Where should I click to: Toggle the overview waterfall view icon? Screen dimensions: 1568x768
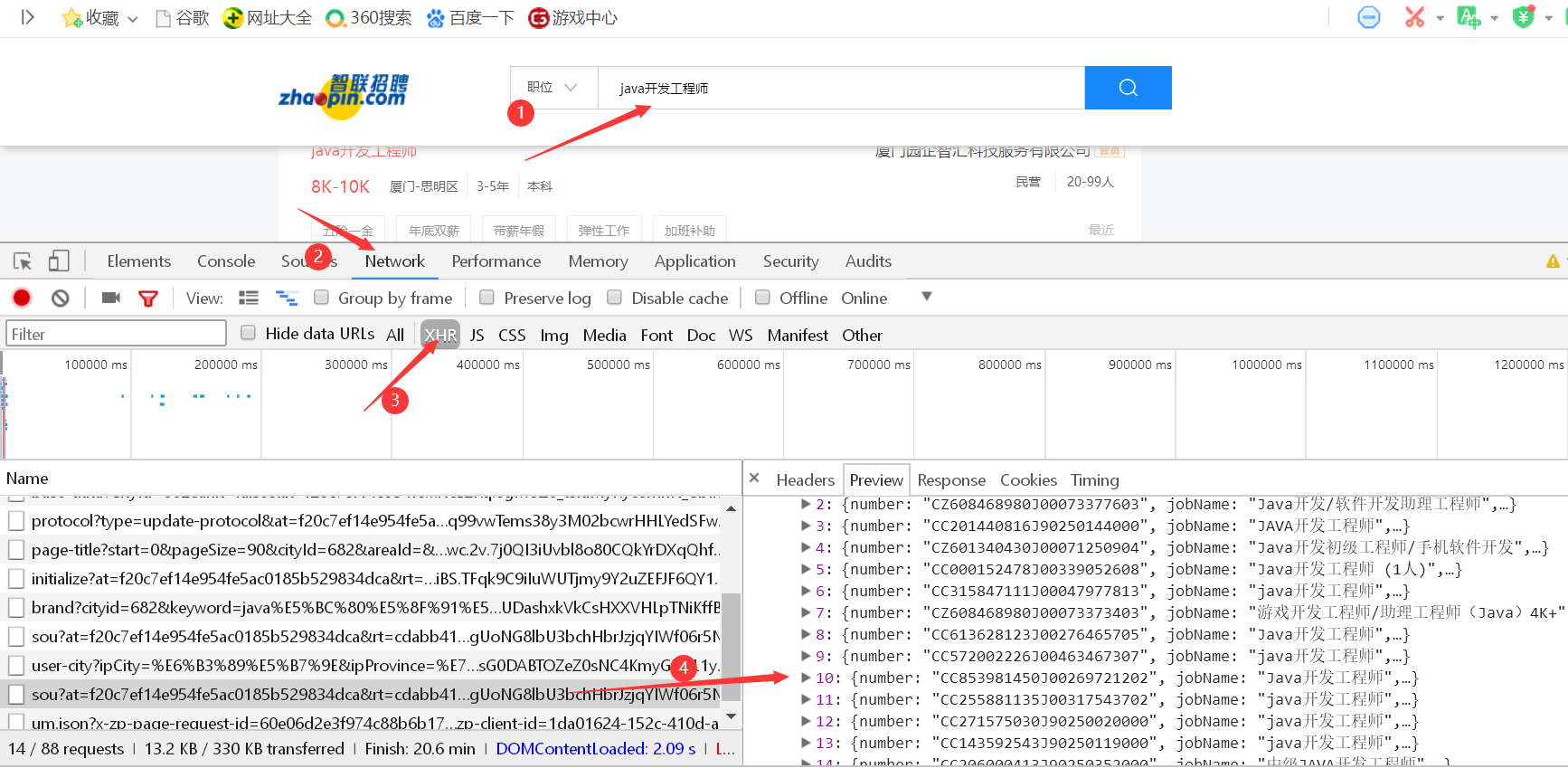(287, 298)
